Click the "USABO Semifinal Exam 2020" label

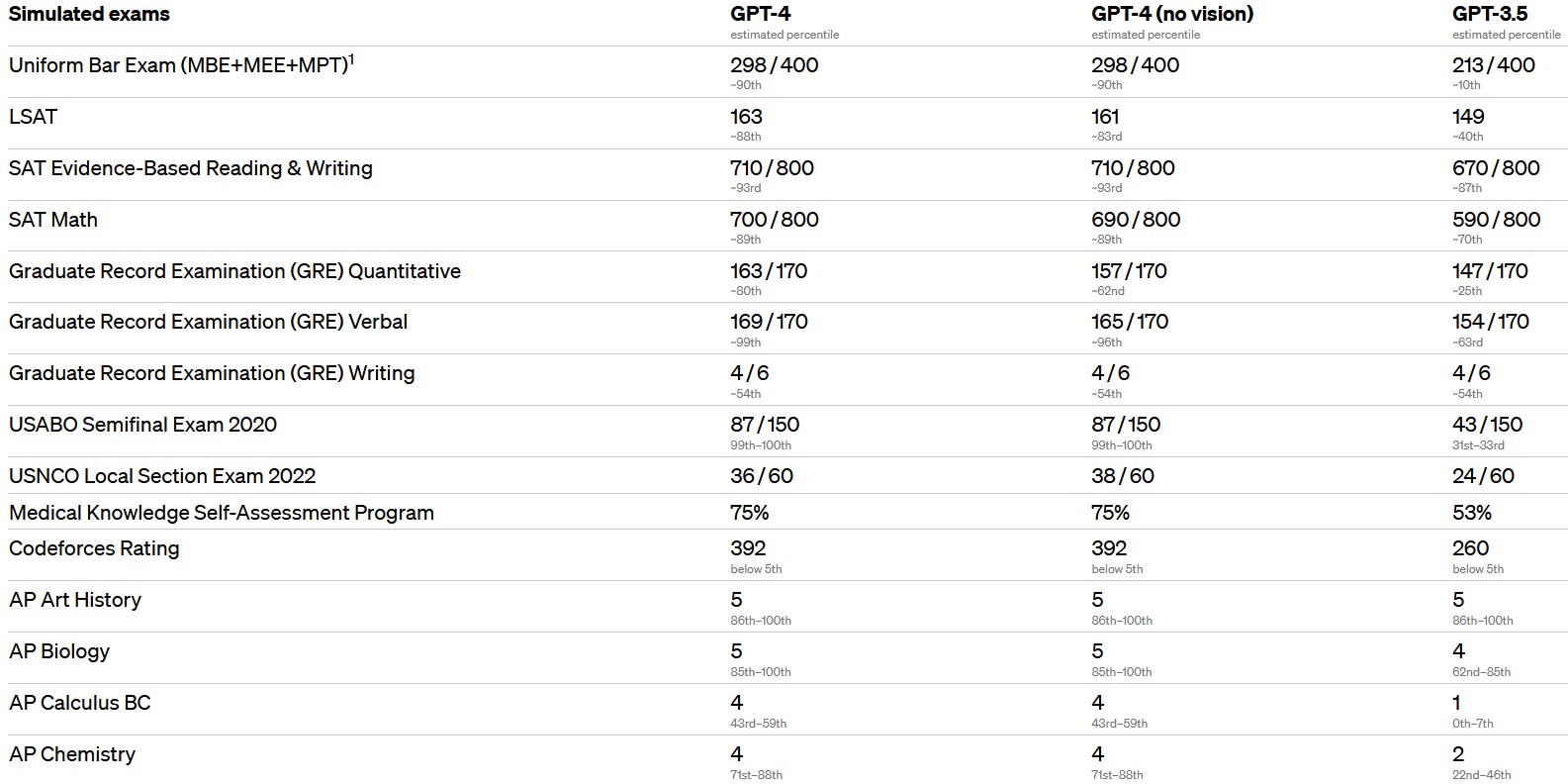(x=142, y=425)
